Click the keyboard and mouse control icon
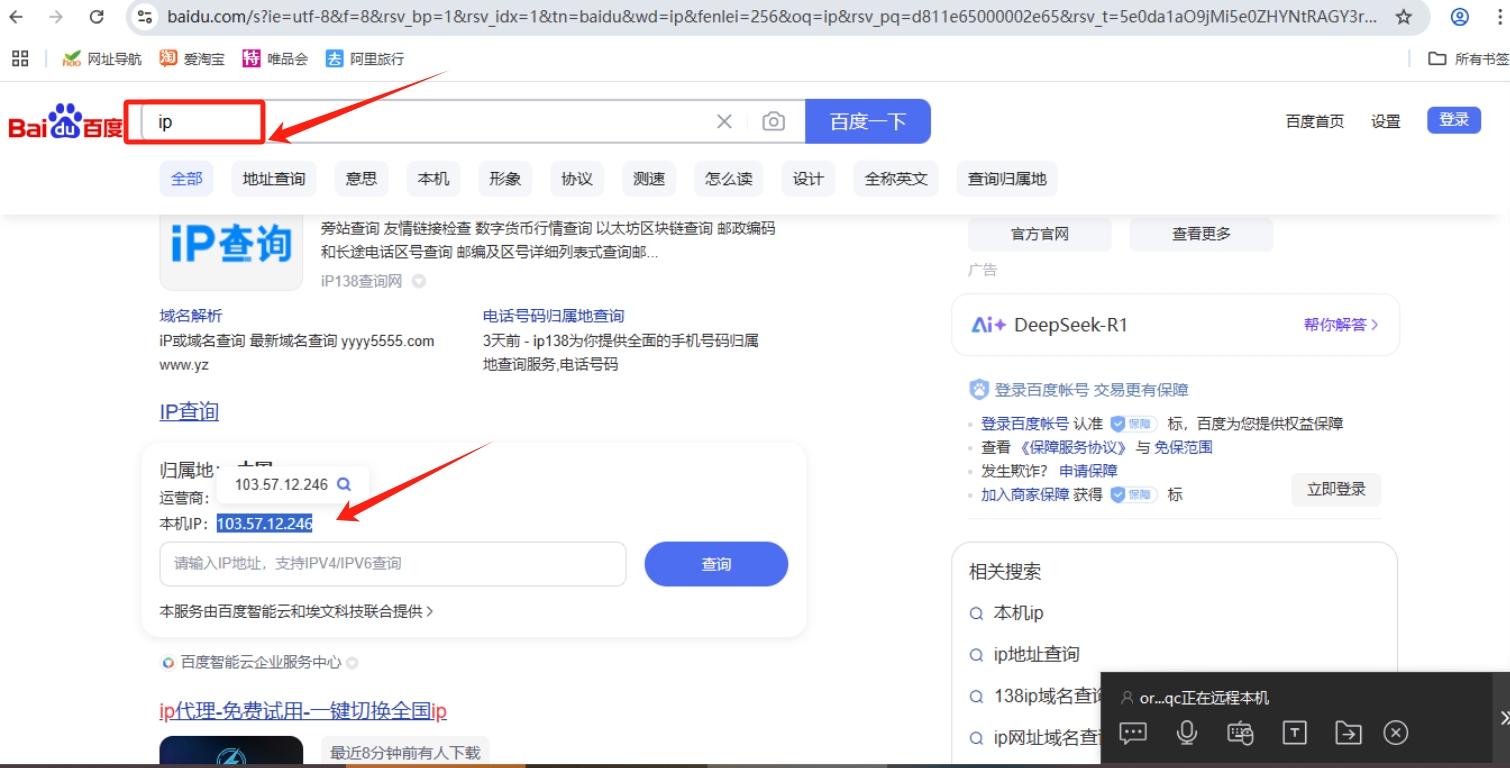The height and width of the screenshot is (768, 1510). pyautogui.click(x=1240, y=733)
